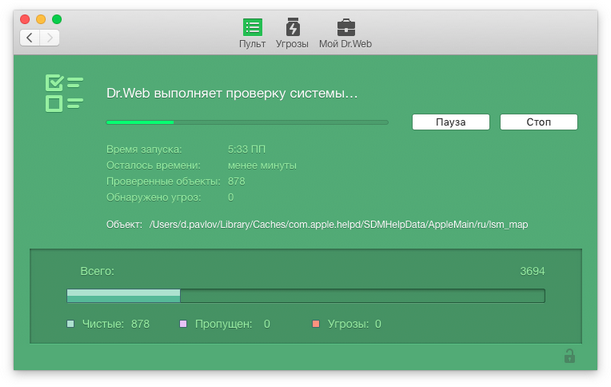Click the padlock icon at window bottom
This screenshot has width=611, height=387.
(569, 355)
